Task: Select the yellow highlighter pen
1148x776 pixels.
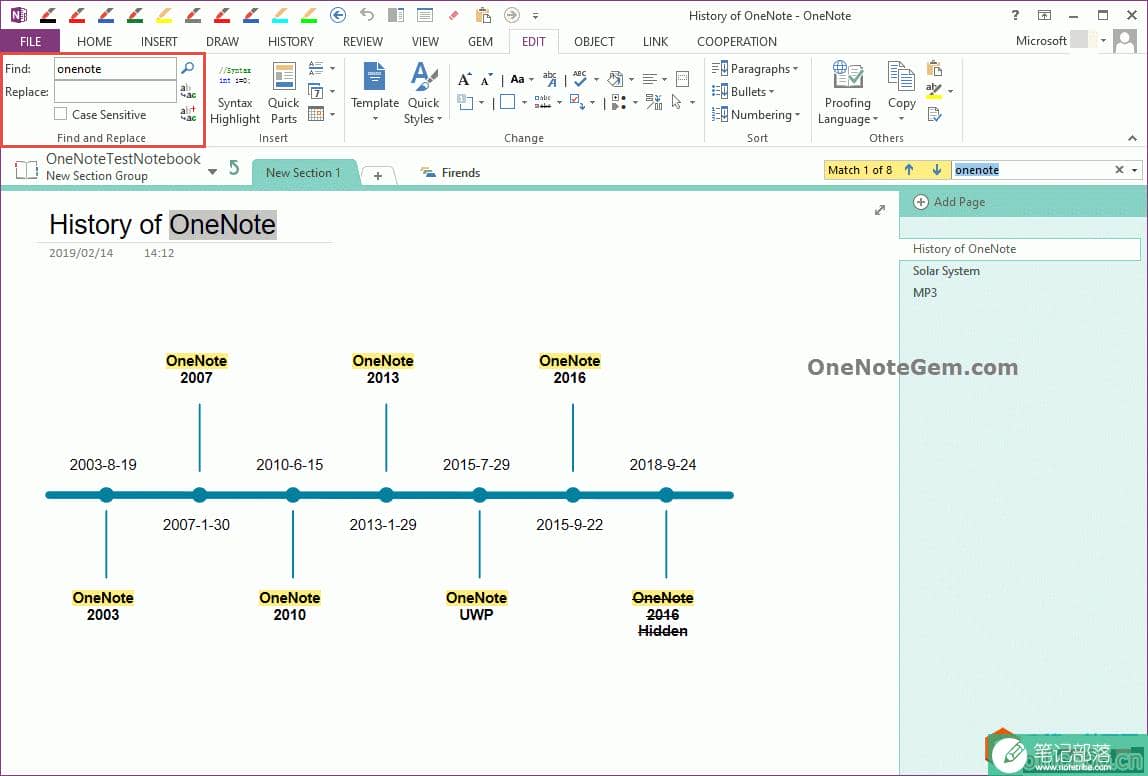Action: [x=164, y=15]
